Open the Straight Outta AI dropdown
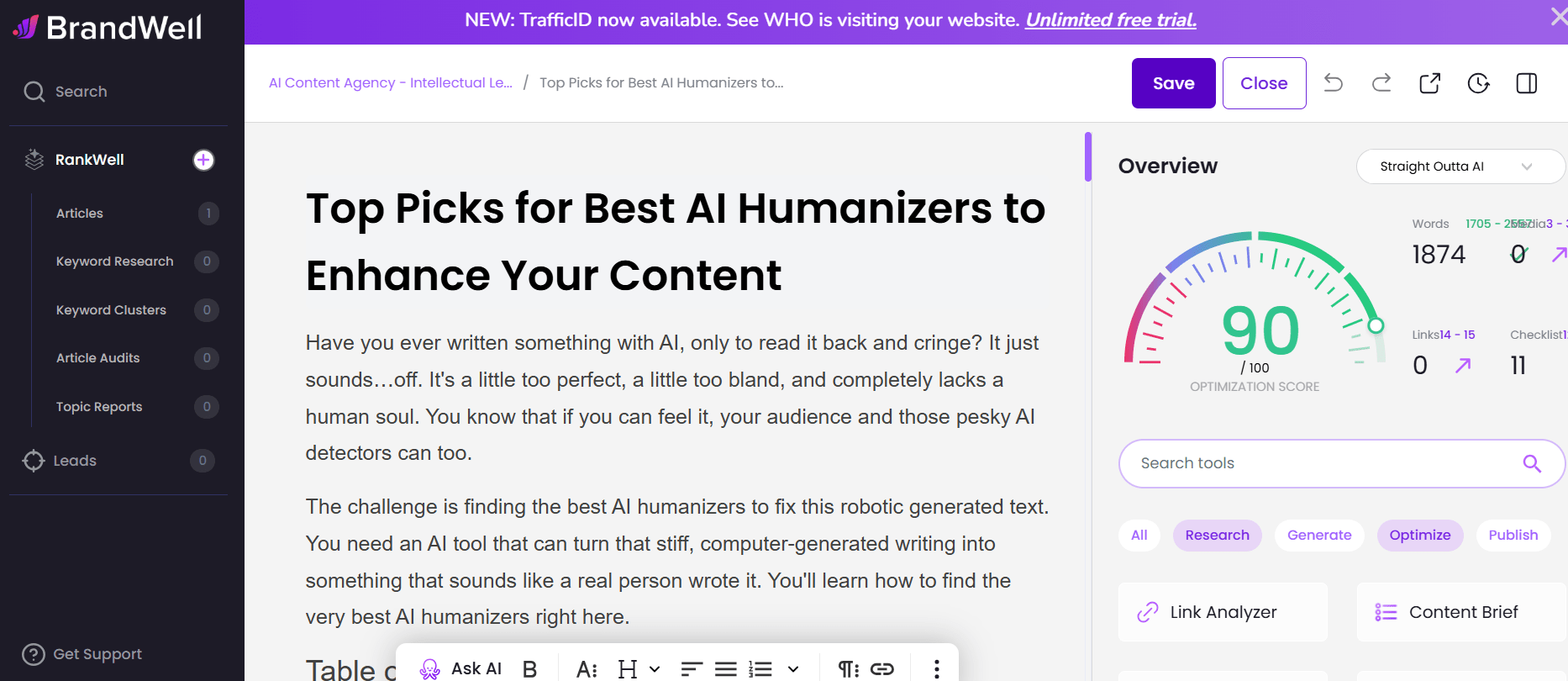 pyautogui.click(x=1459, y=166)
